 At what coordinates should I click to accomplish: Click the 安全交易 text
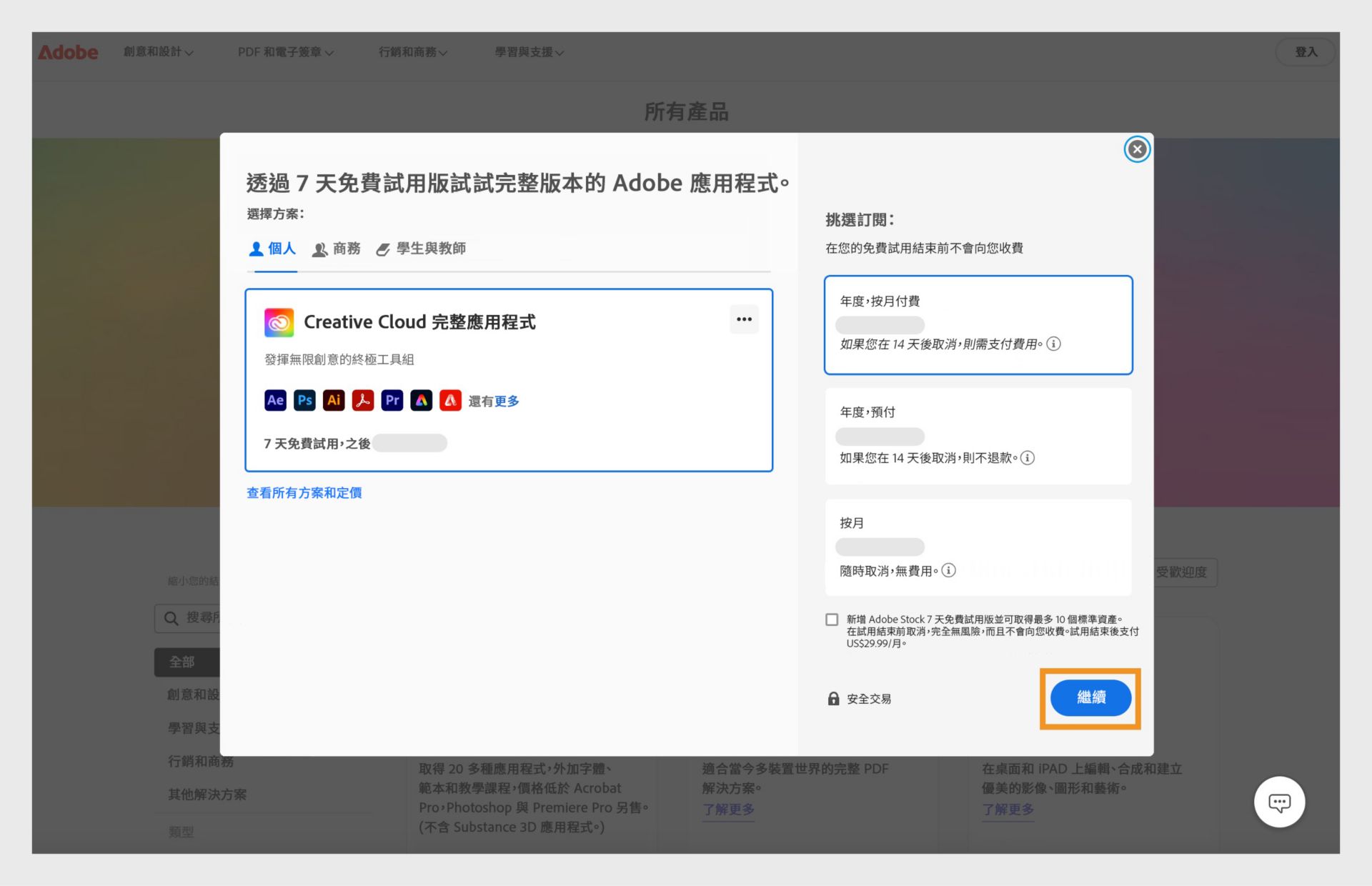[x=869, y=699]
